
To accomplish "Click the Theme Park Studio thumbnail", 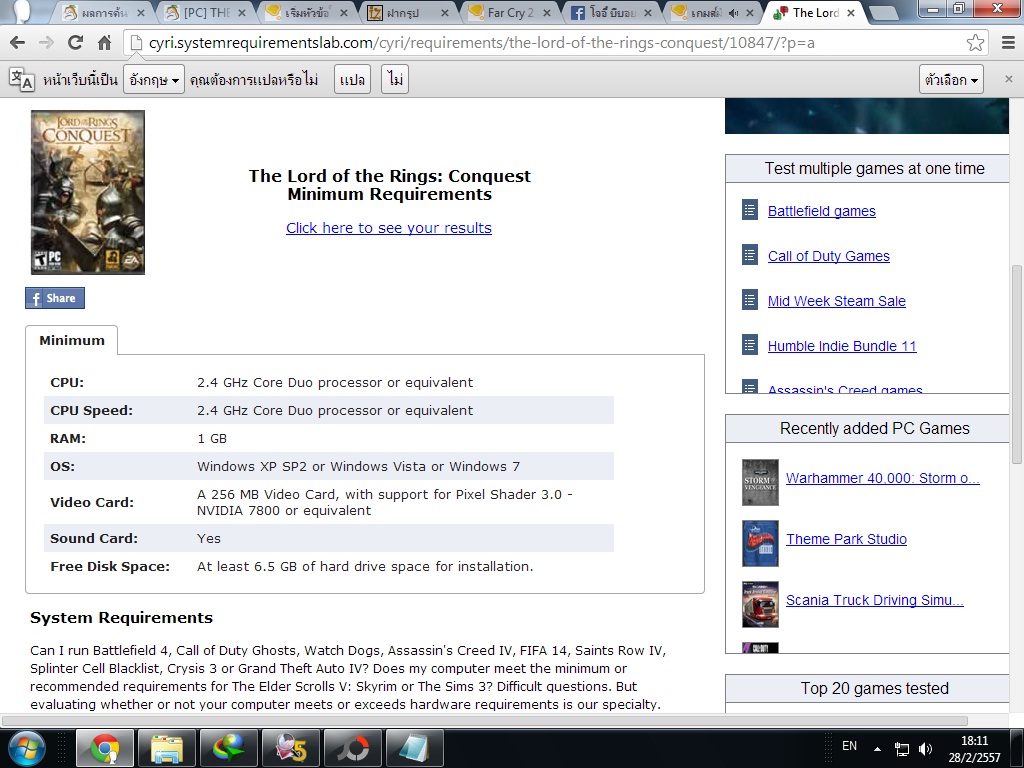I will click(x=760, y=543).
